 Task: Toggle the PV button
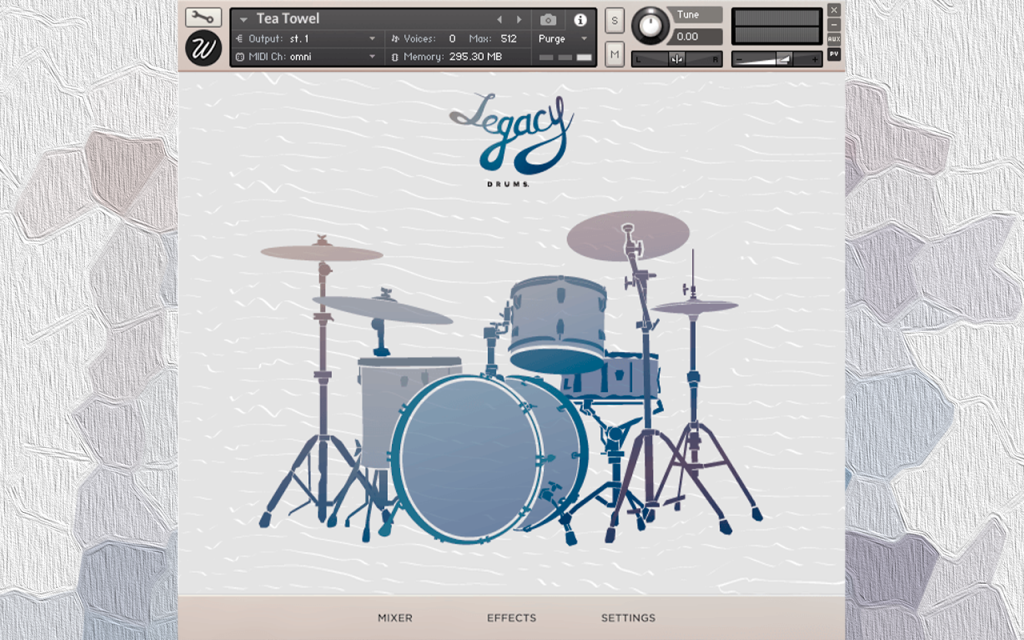coord(834,54)
